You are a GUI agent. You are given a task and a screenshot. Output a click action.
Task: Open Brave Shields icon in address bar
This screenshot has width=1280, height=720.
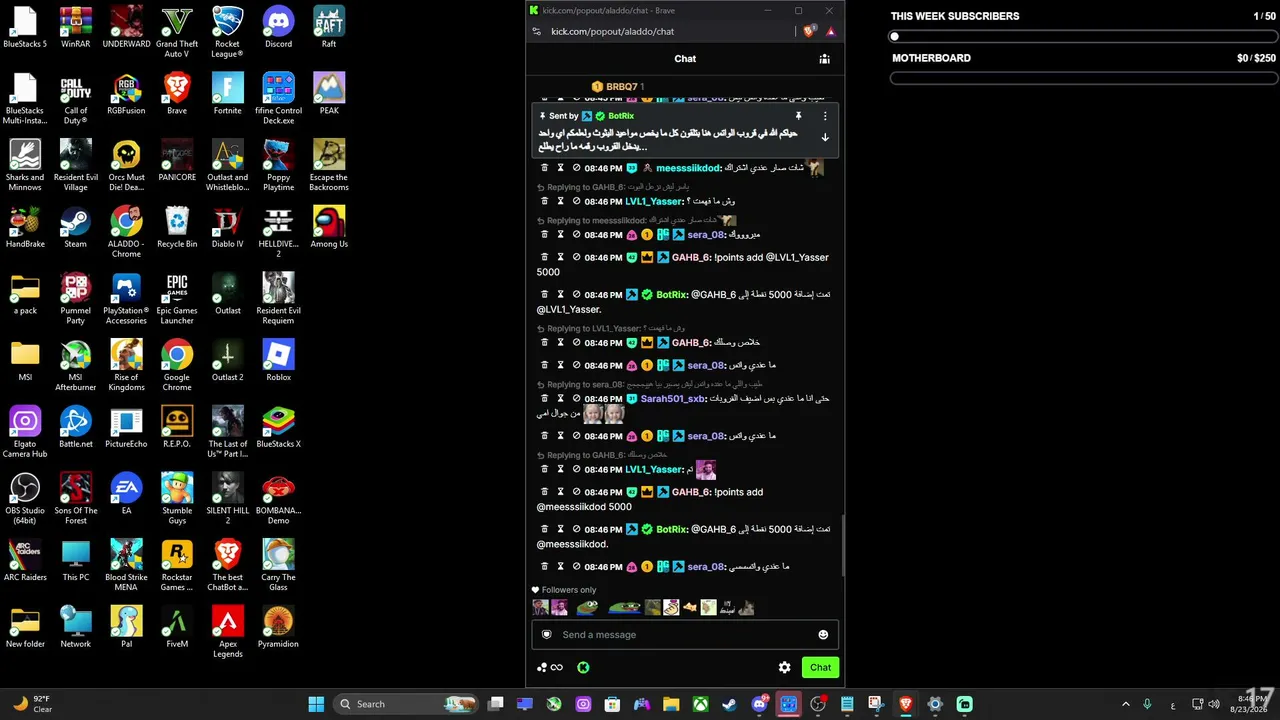810,31
